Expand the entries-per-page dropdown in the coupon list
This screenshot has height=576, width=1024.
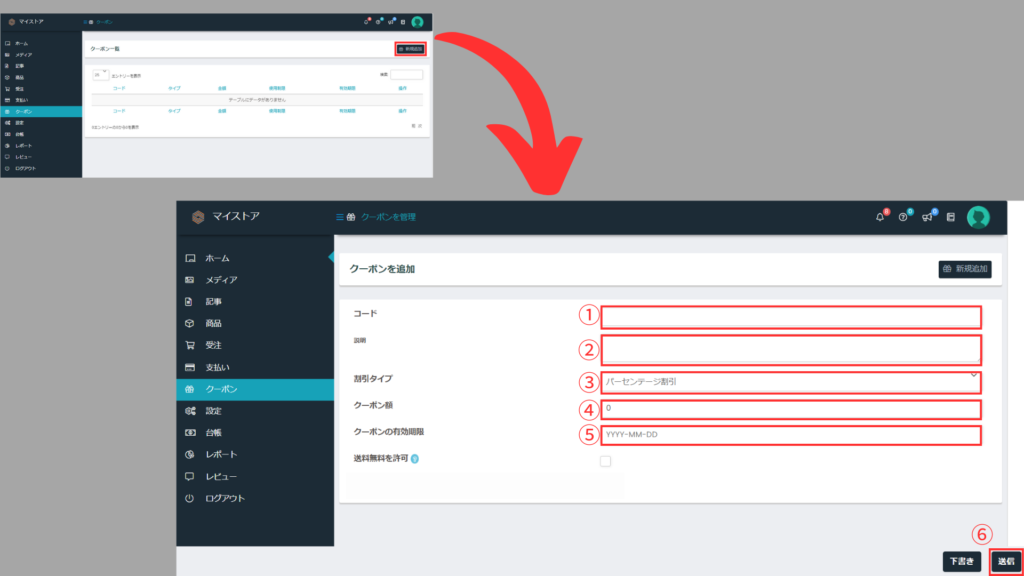pyautogui.click(x=100, y=74)
